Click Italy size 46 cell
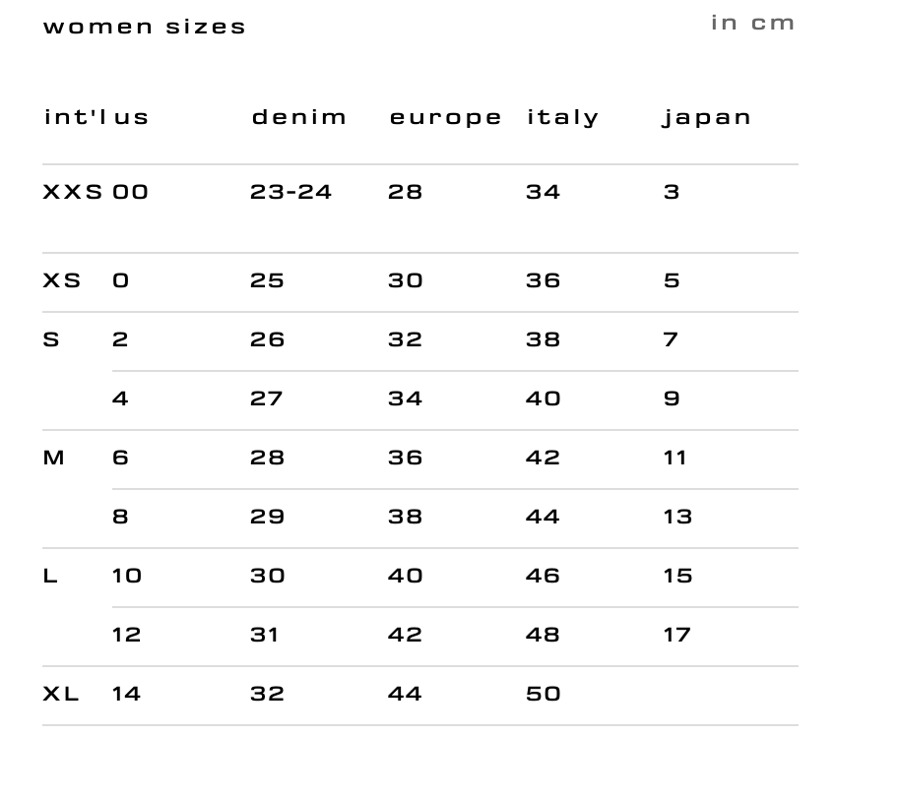 pyautogui.click(x=543, y=576)
